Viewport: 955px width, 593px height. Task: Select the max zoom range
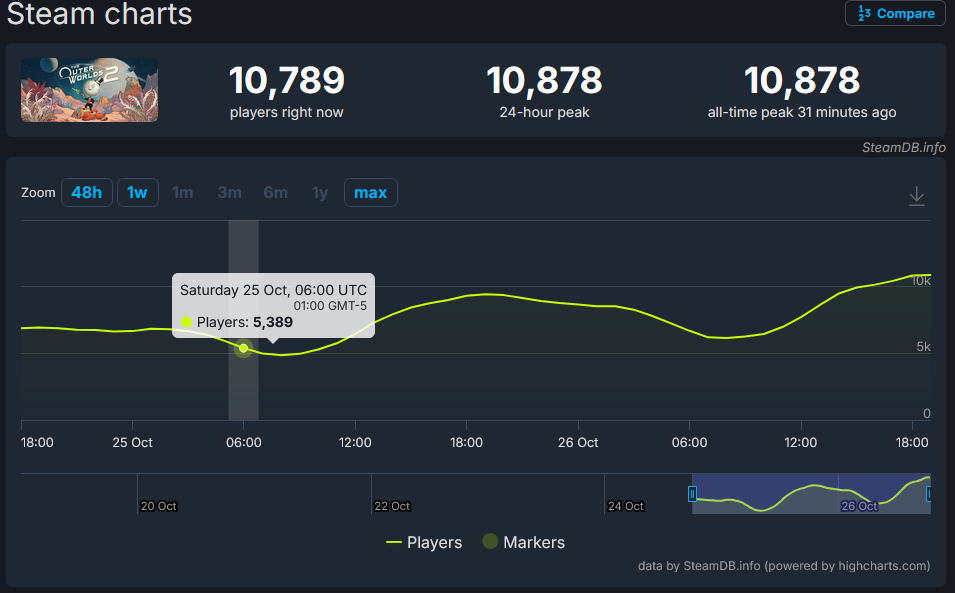point(370,192)
